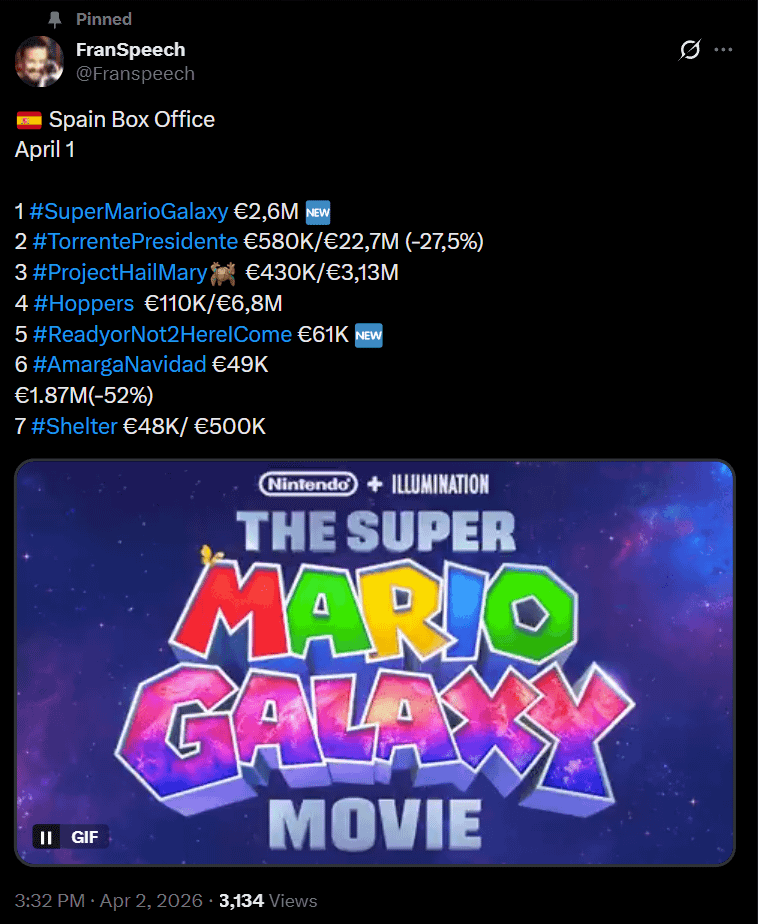Click the Grok icon beside the tweet
This screenshot has width=758, height=924.
coord(690,50)
